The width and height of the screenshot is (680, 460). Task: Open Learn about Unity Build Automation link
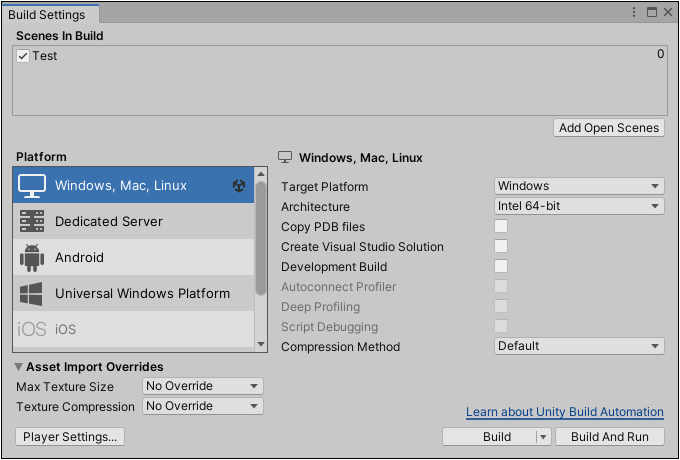point(565,412)
